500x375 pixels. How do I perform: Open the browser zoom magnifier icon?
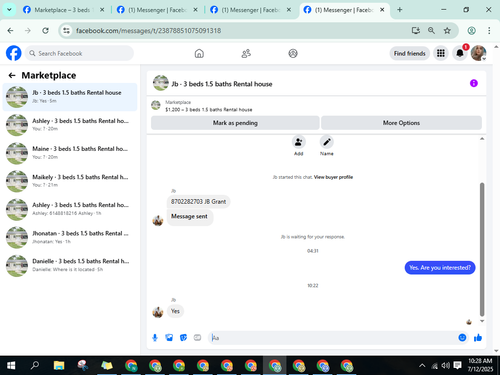pos(431,31)
